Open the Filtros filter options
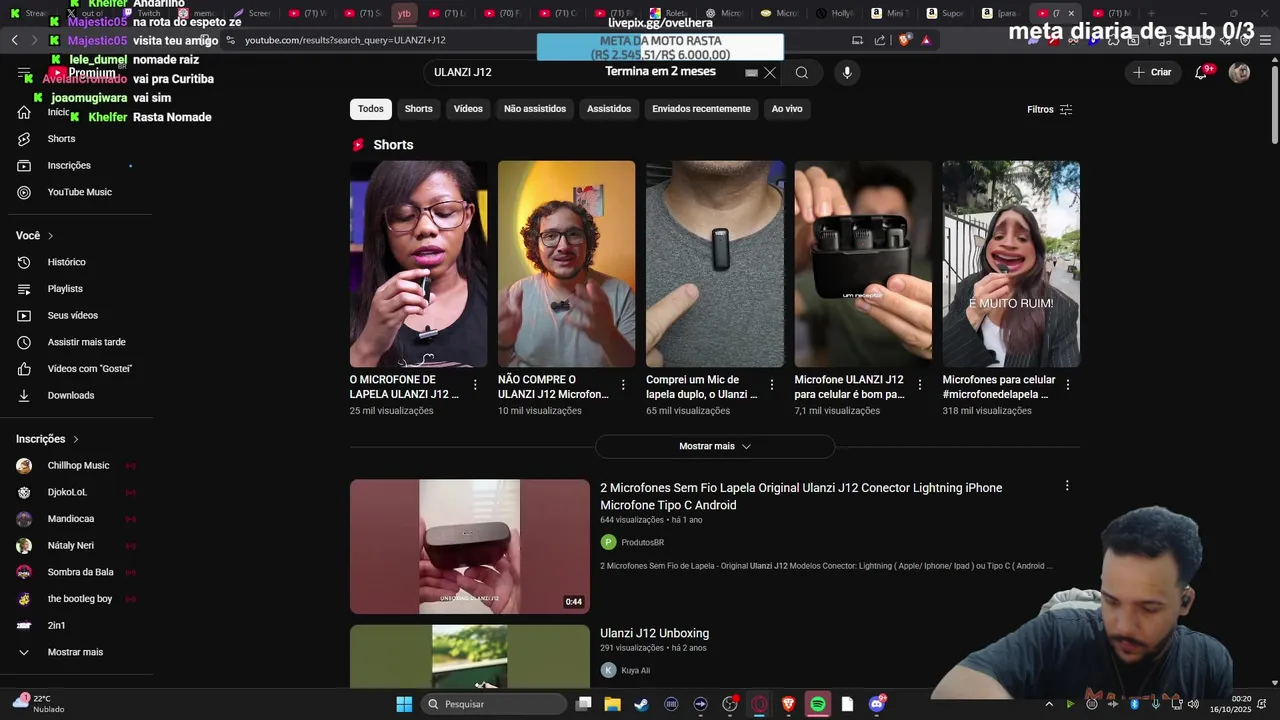This screenshot has height=720, width=1280. tap(1050, 109)
